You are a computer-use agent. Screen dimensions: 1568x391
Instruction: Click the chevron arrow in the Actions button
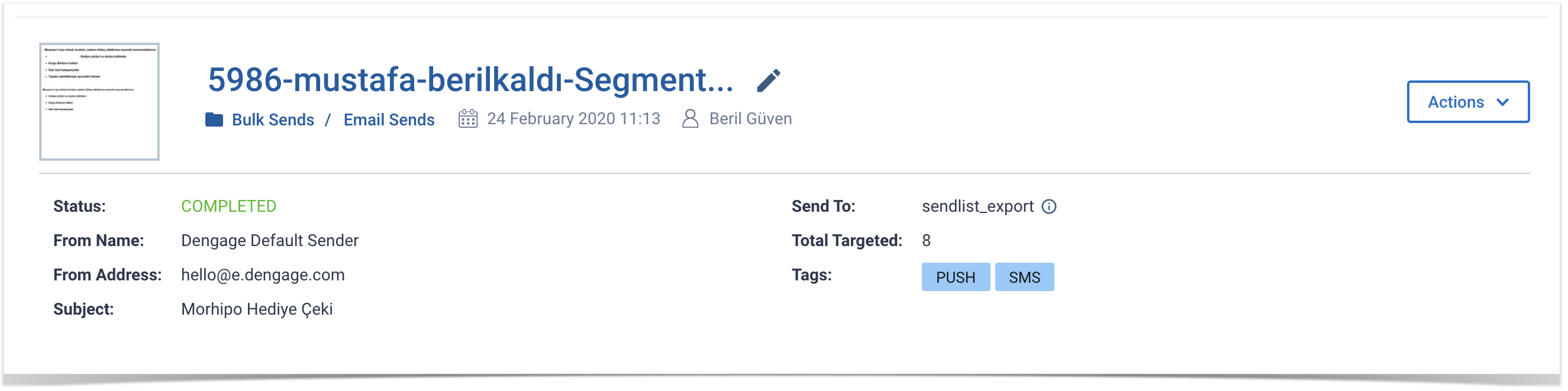click(1504, 102)
